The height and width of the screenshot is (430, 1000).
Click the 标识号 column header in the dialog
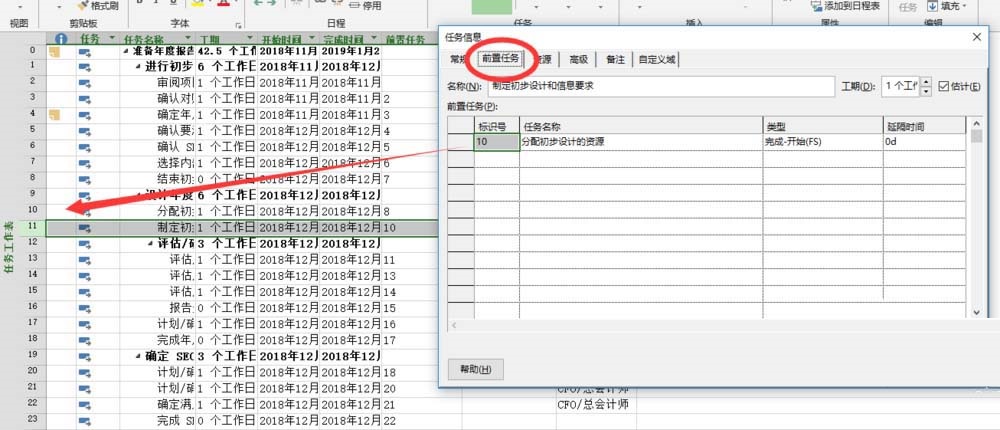pyautogui.click(x=497, y=125)
